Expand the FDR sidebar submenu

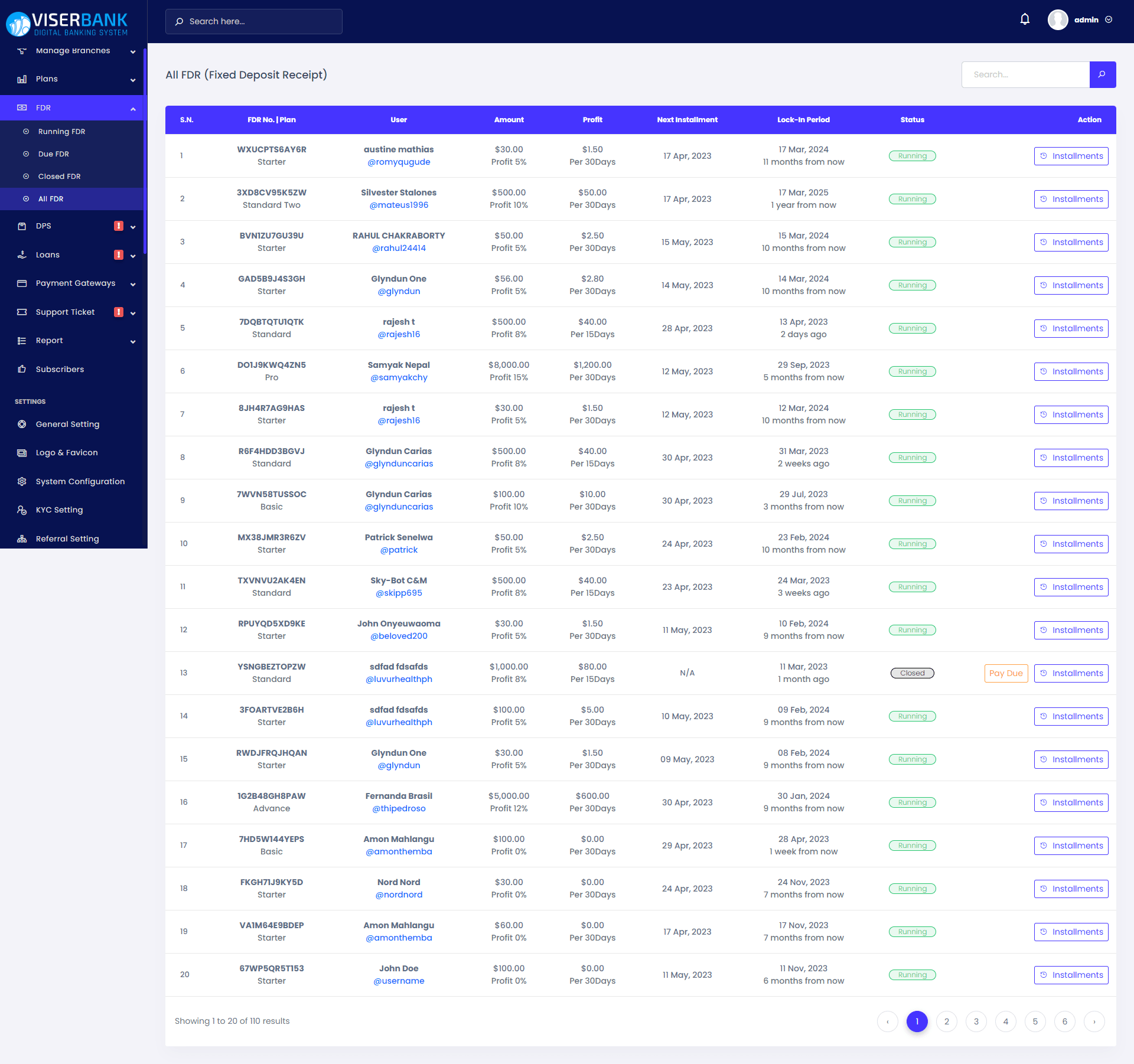point(74,107)
